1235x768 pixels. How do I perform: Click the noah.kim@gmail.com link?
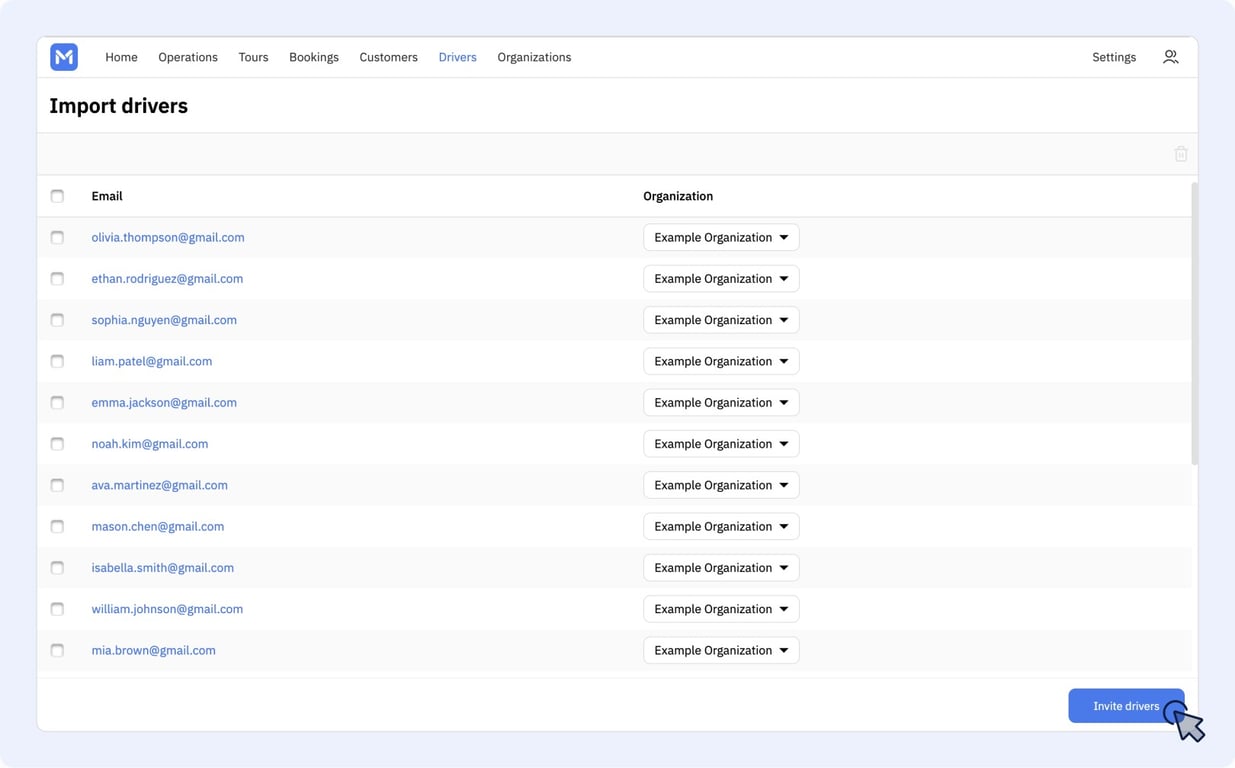pos(150,443)
